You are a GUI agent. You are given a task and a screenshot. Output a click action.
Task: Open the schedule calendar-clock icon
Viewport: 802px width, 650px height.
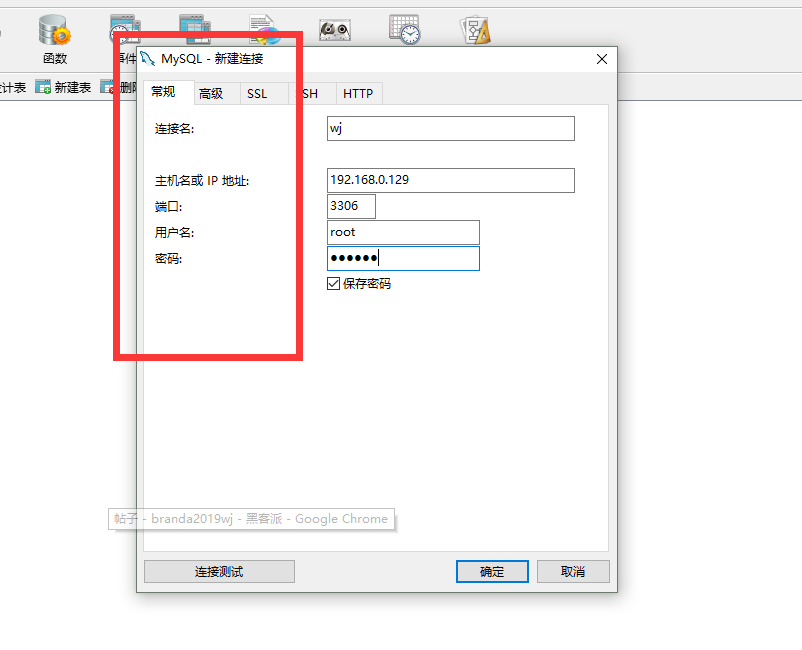coord(405,30)
